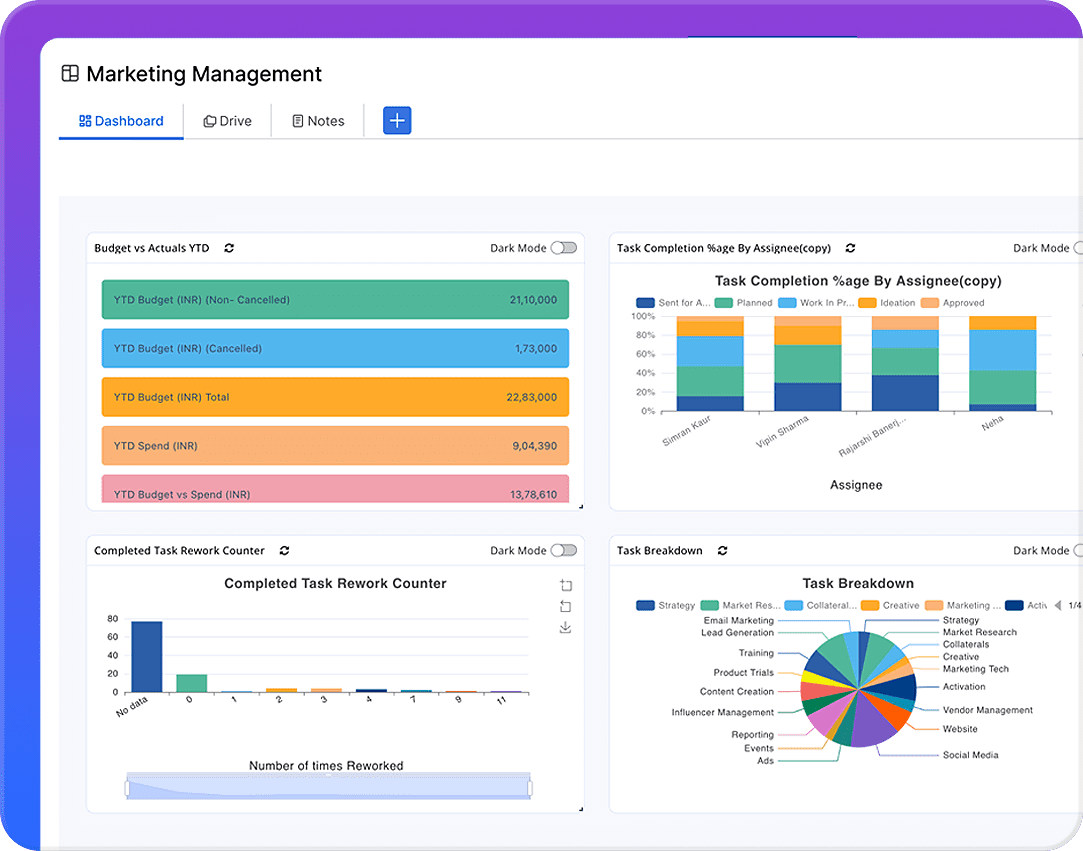The height and width of the screenshot is (851, 1083).
Task: Select YTD Budget (Cancelled) card
Action: click(x=335, y=348)
